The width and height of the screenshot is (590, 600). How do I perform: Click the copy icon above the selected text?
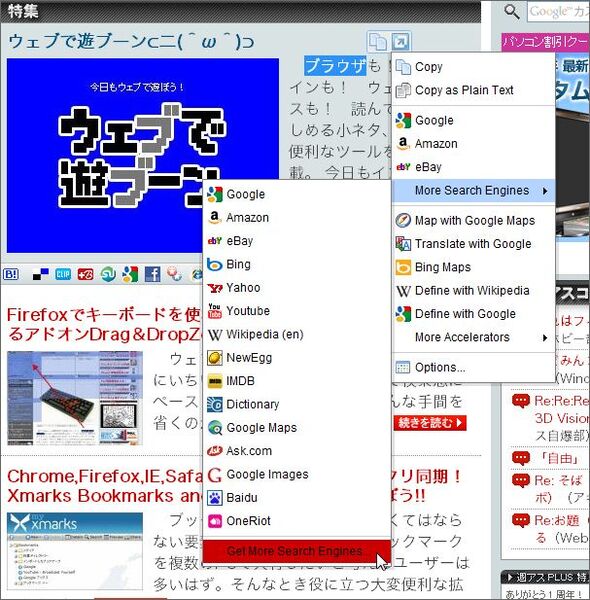pyautogui.click(x=378, y=41)
